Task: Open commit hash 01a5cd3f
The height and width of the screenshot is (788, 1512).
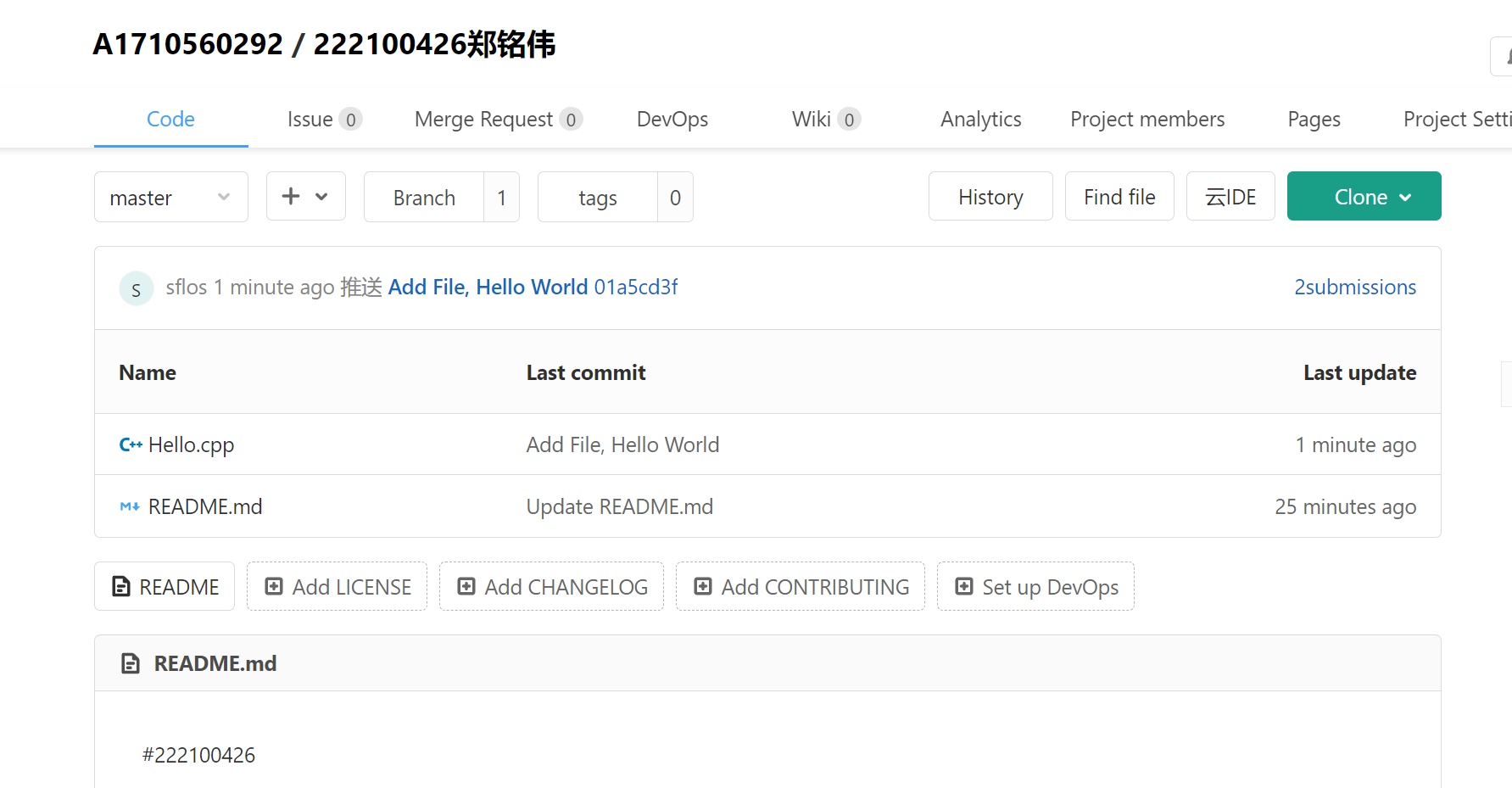Action: pyautogui.click(x=636, y=288)
